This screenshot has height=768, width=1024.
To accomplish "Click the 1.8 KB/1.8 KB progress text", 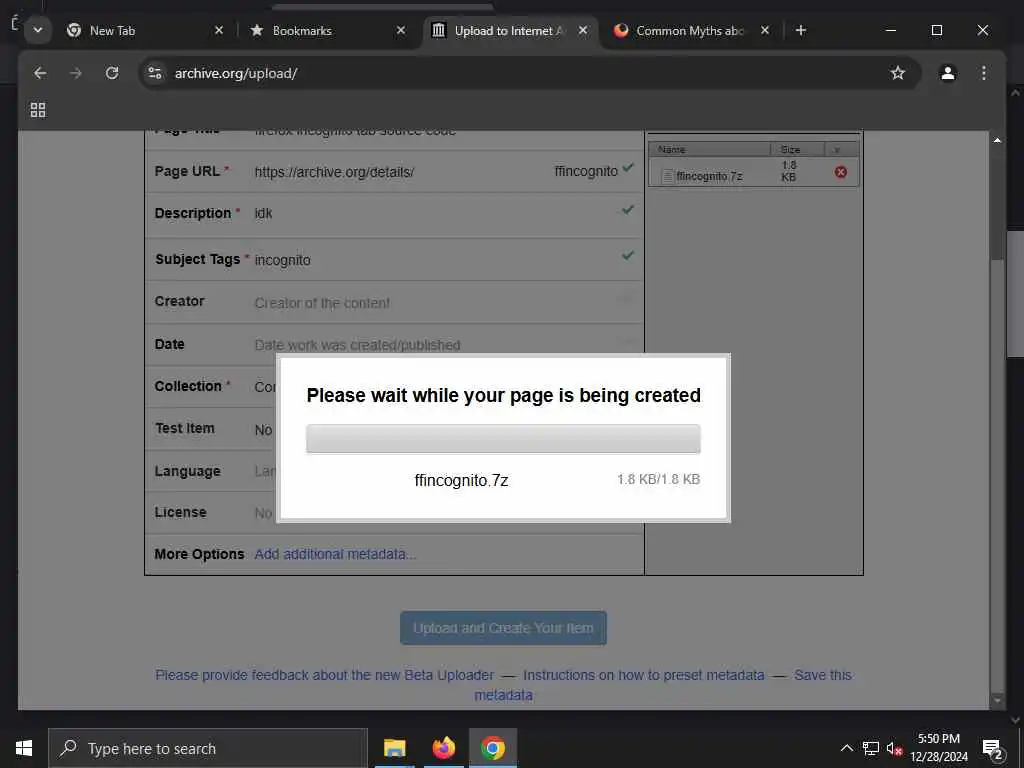I will [x=658, y=479].
